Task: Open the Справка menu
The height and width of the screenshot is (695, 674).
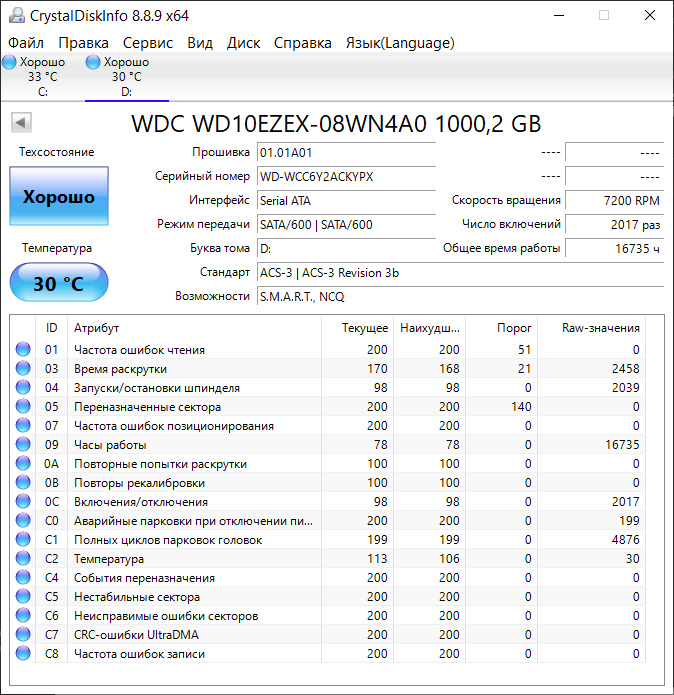Action: (x=303, y=43)
